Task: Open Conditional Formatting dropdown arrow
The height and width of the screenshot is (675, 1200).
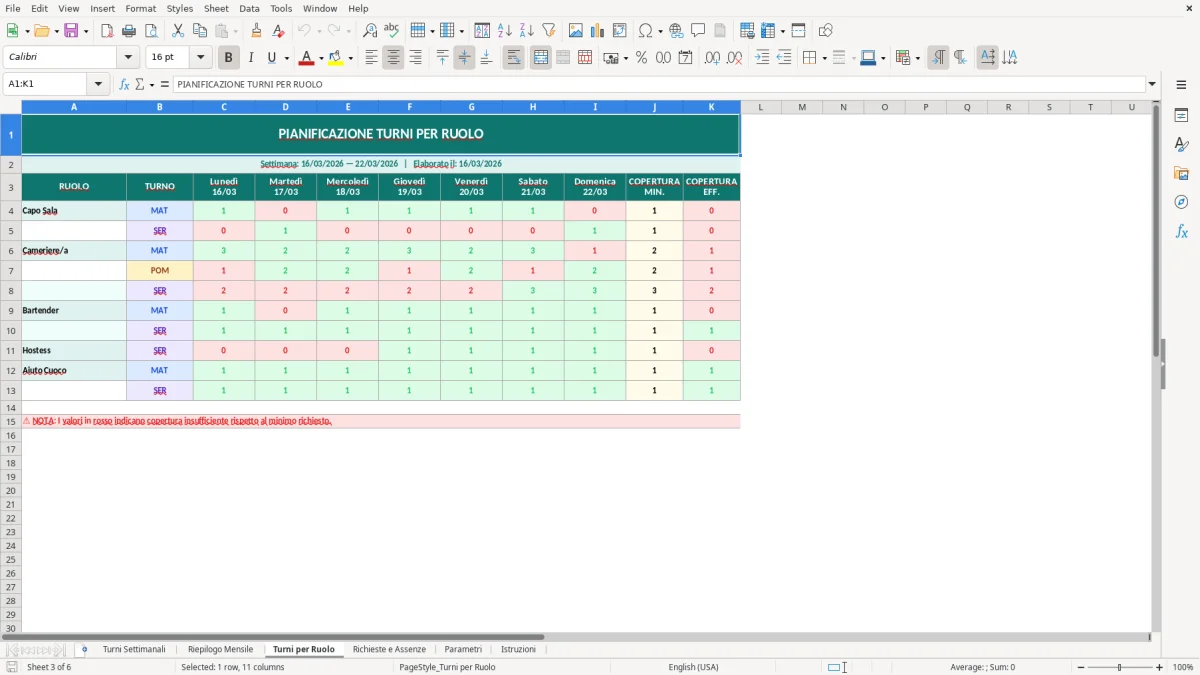Action: [917, 58]
